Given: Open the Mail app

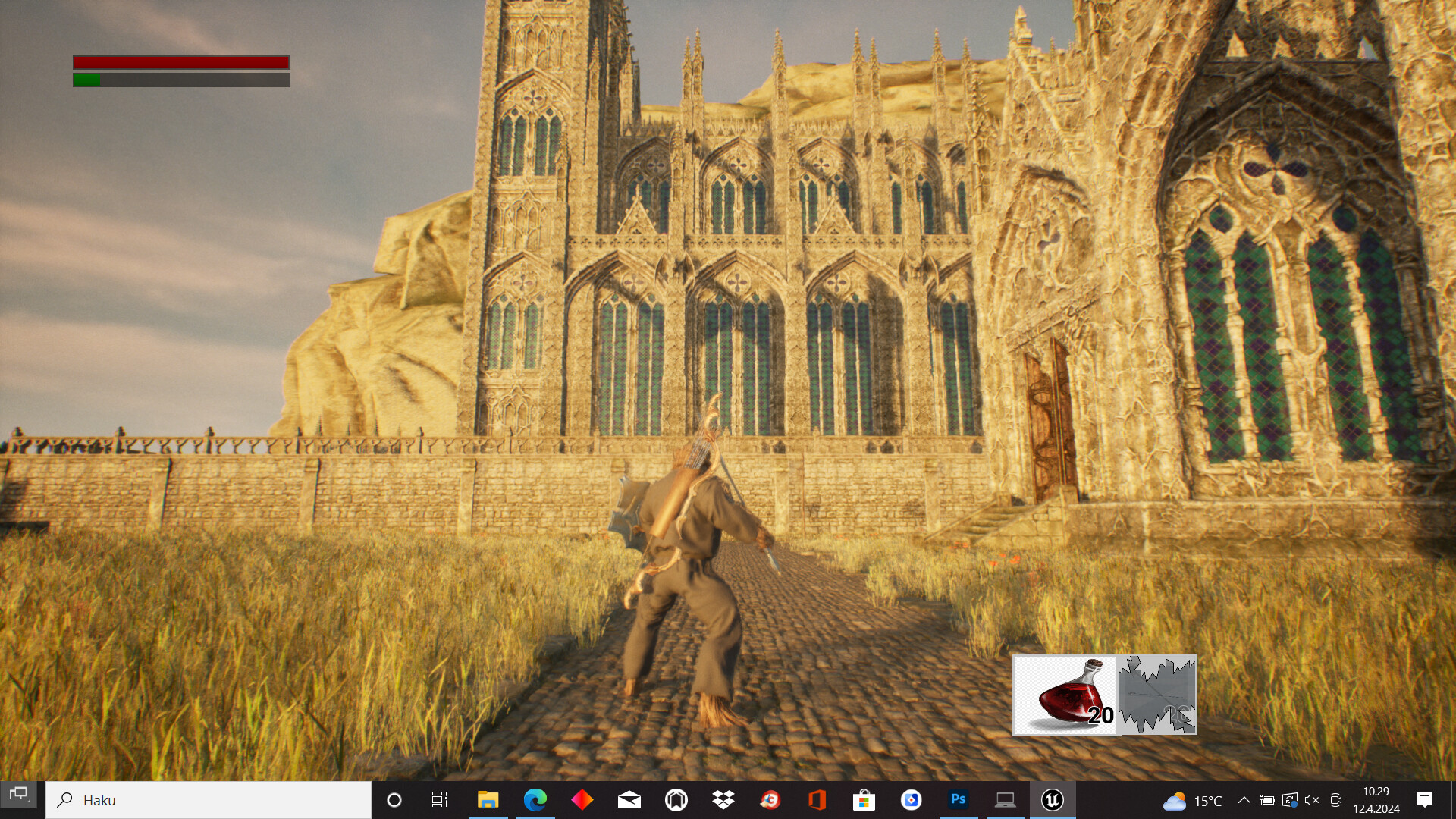Looking at the screenshot, I should tap(629, 799).
